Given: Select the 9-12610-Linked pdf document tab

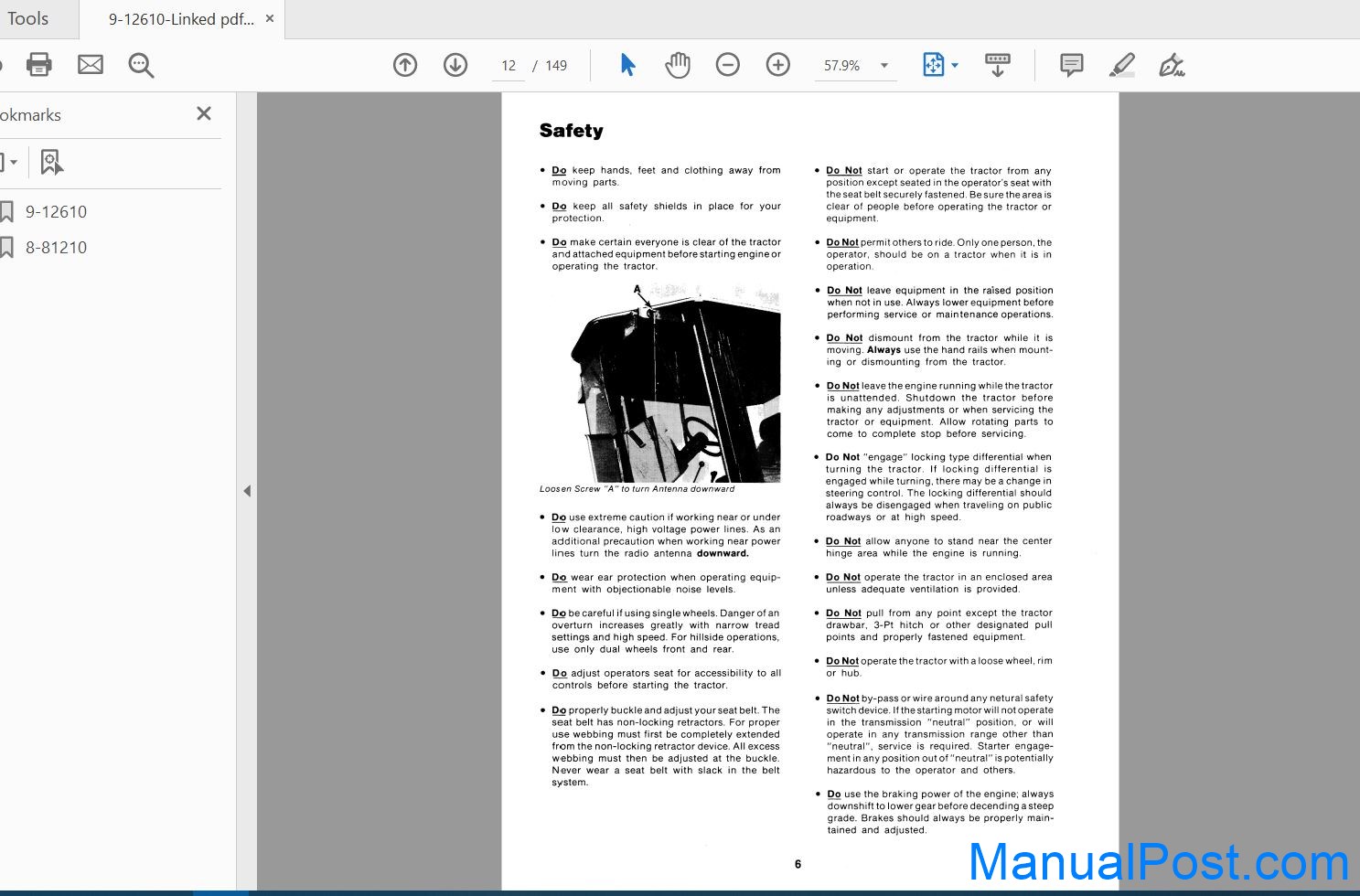Looking at the screenshot, I should tap(181, 19).
